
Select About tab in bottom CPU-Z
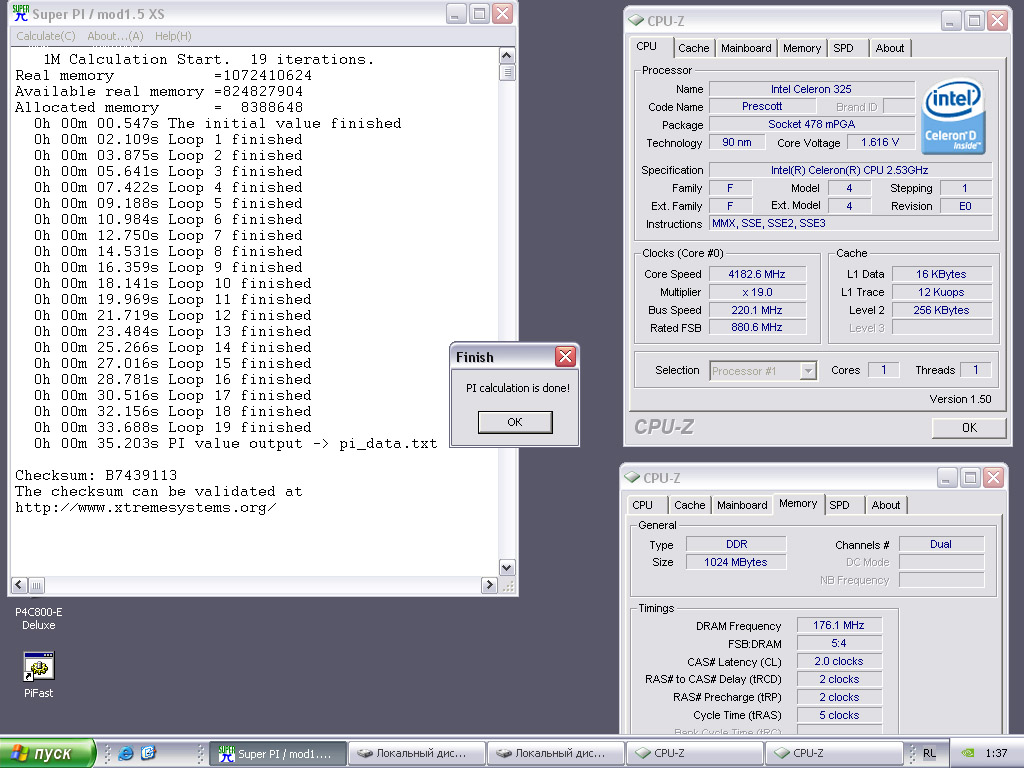pos(886,505)
